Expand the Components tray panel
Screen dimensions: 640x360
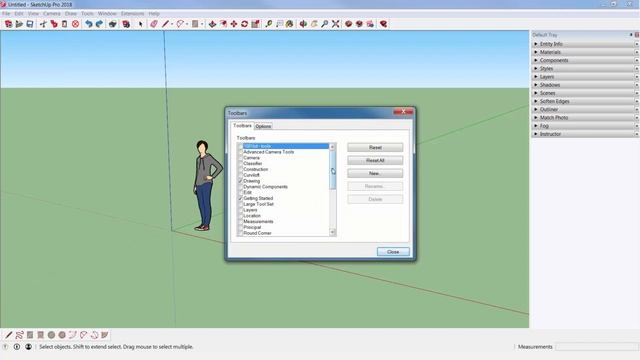585,60
